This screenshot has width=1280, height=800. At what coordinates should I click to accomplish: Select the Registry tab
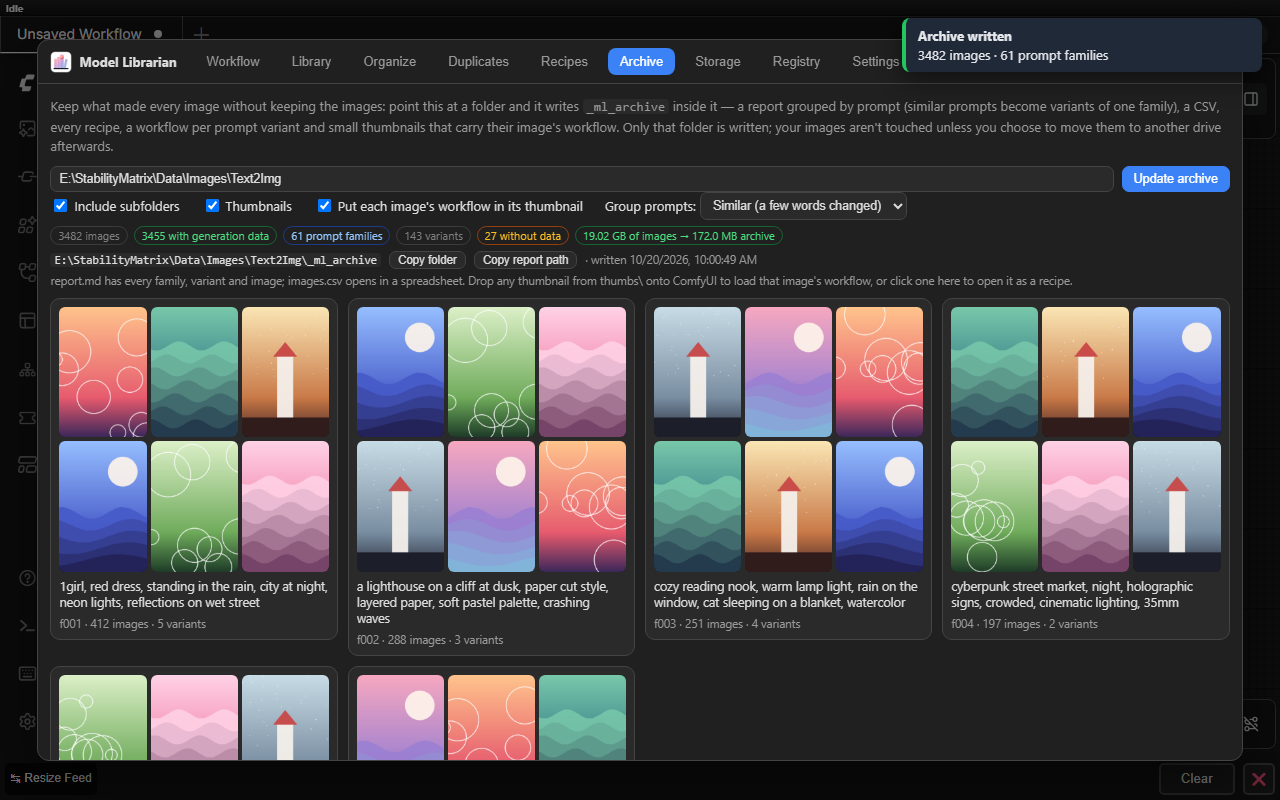pos(796,62)
